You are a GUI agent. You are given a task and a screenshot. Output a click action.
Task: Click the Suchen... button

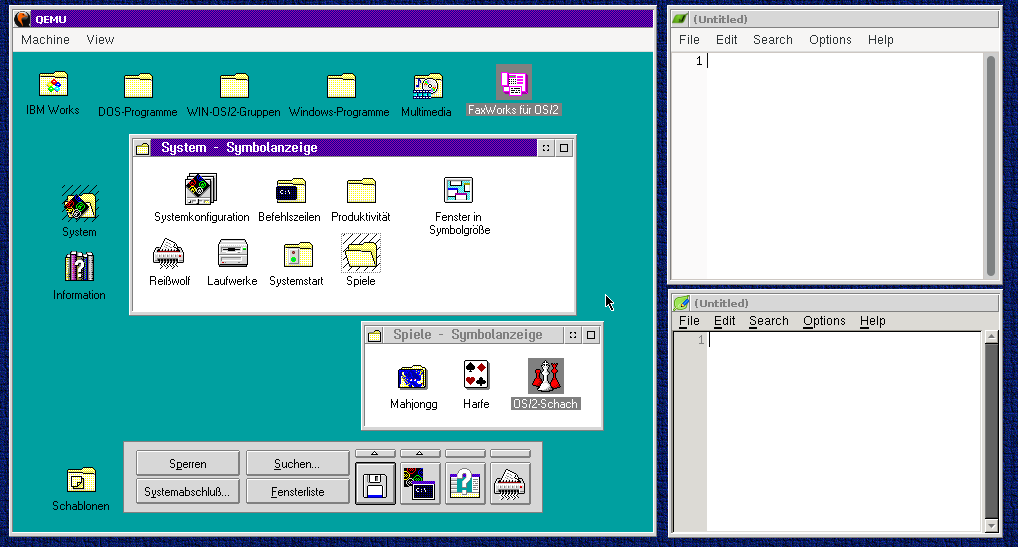click(x=297, y=463)
